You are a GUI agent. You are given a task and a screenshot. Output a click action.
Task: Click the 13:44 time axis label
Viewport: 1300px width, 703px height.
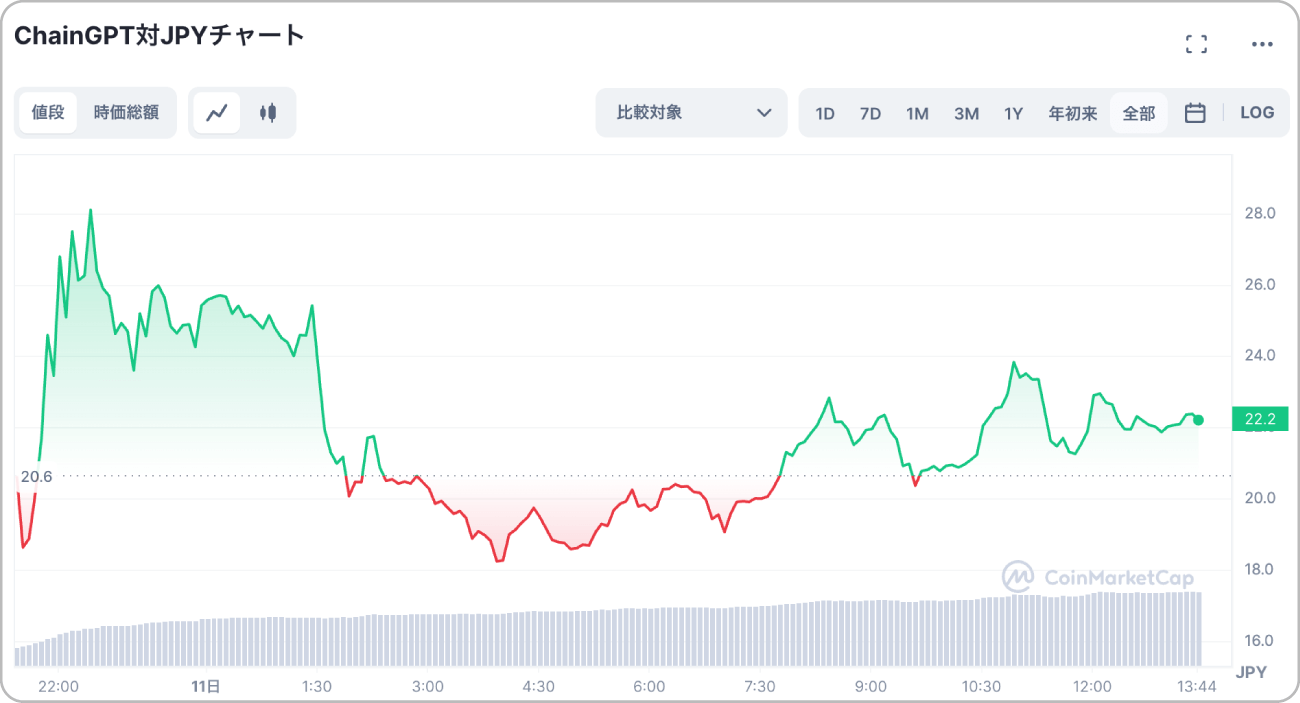click(x=1195, y=687)
